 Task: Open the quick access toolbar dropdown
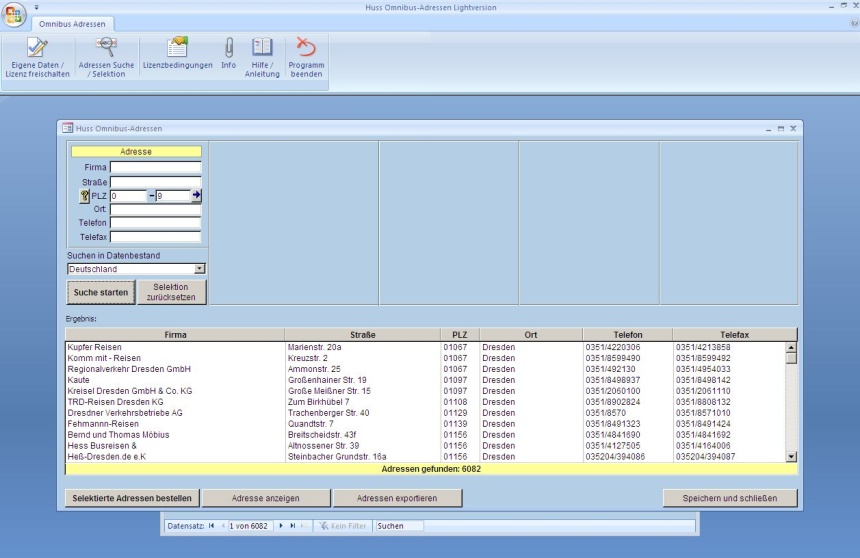click(36, 7)
